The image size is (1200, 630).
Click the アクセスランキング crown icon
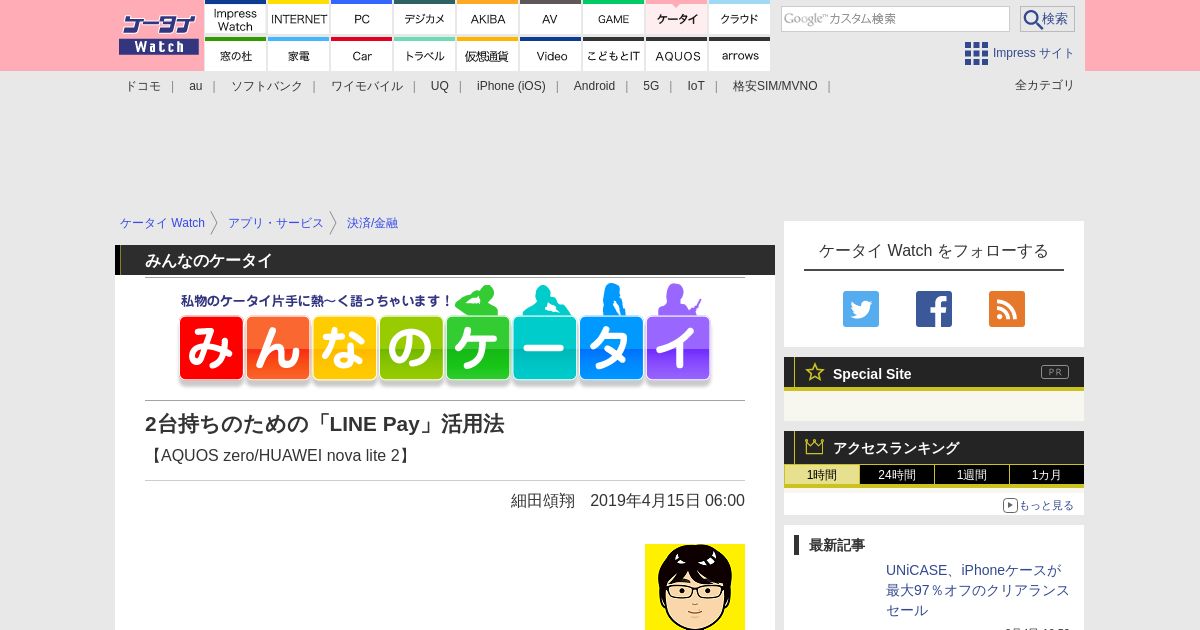[815, 446]
